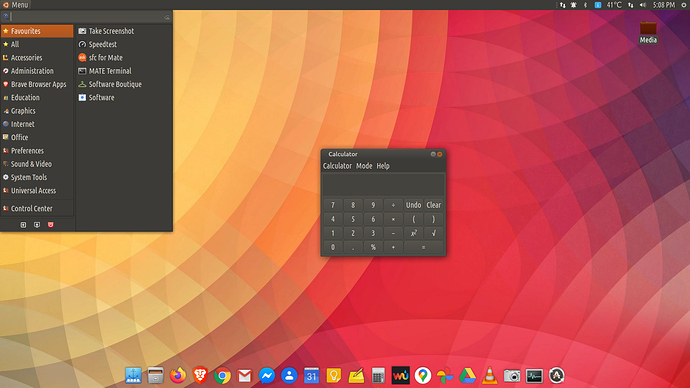Open the system monitor dock icon
Viewport: 690px width, 388px height.
tap(534, 376)
